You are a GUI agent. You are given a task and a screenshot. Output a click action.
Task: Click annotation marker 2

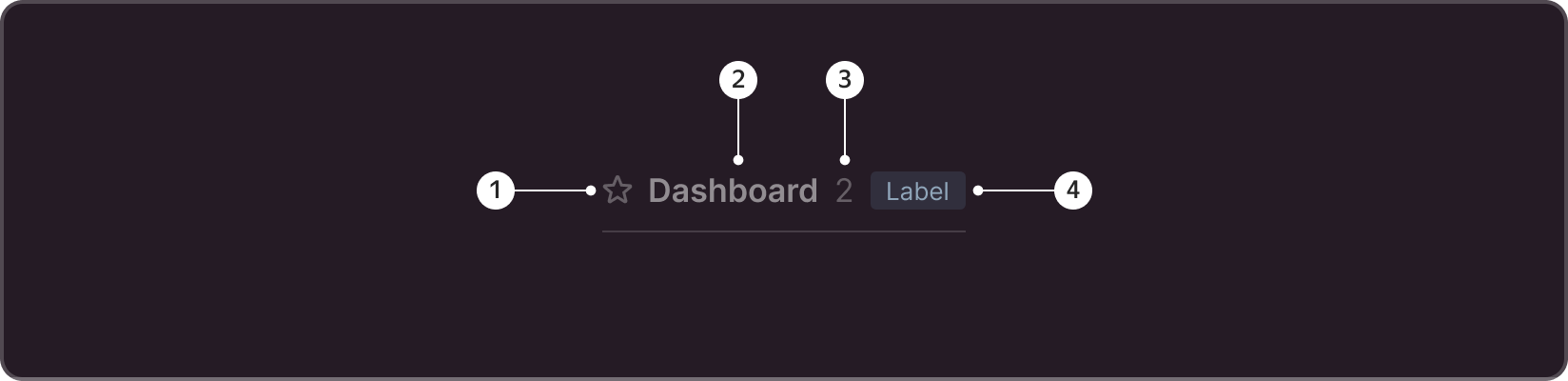coord(738,80)
